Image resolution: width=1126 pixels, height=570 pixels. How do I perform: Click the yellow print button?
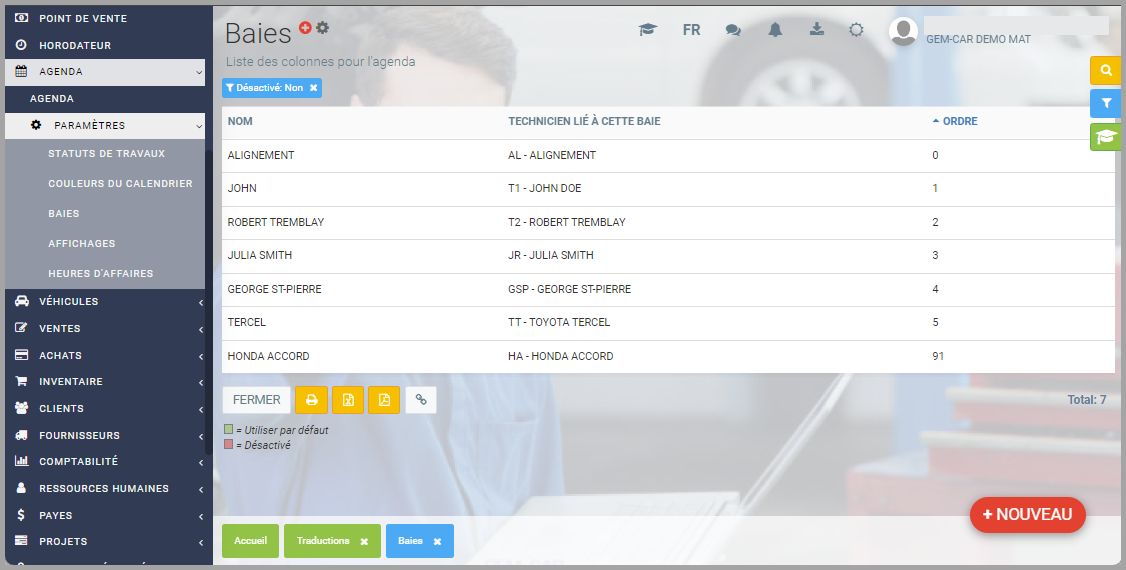pyautogui.click(x=311, y=400)
